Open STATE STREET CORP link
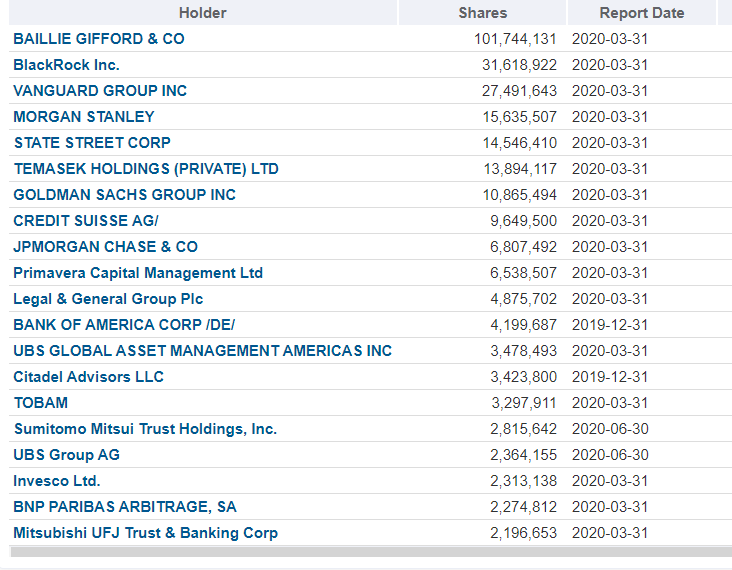The width and height of the screenshot is (732, 570). point(92,143)
